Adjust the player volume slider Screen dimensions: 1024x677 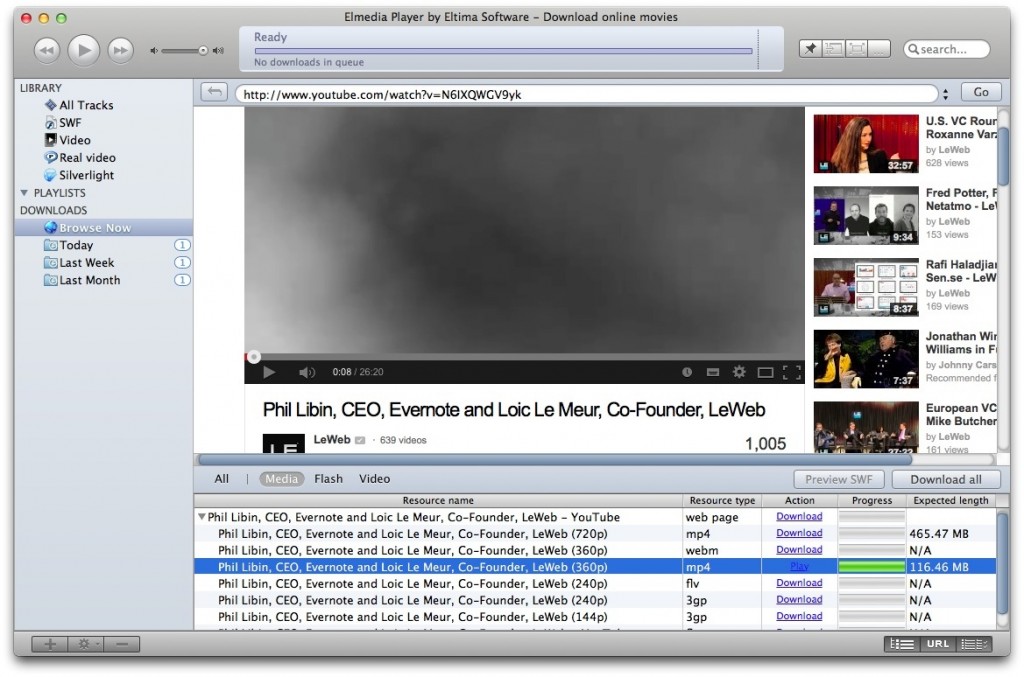coord(184,50)
